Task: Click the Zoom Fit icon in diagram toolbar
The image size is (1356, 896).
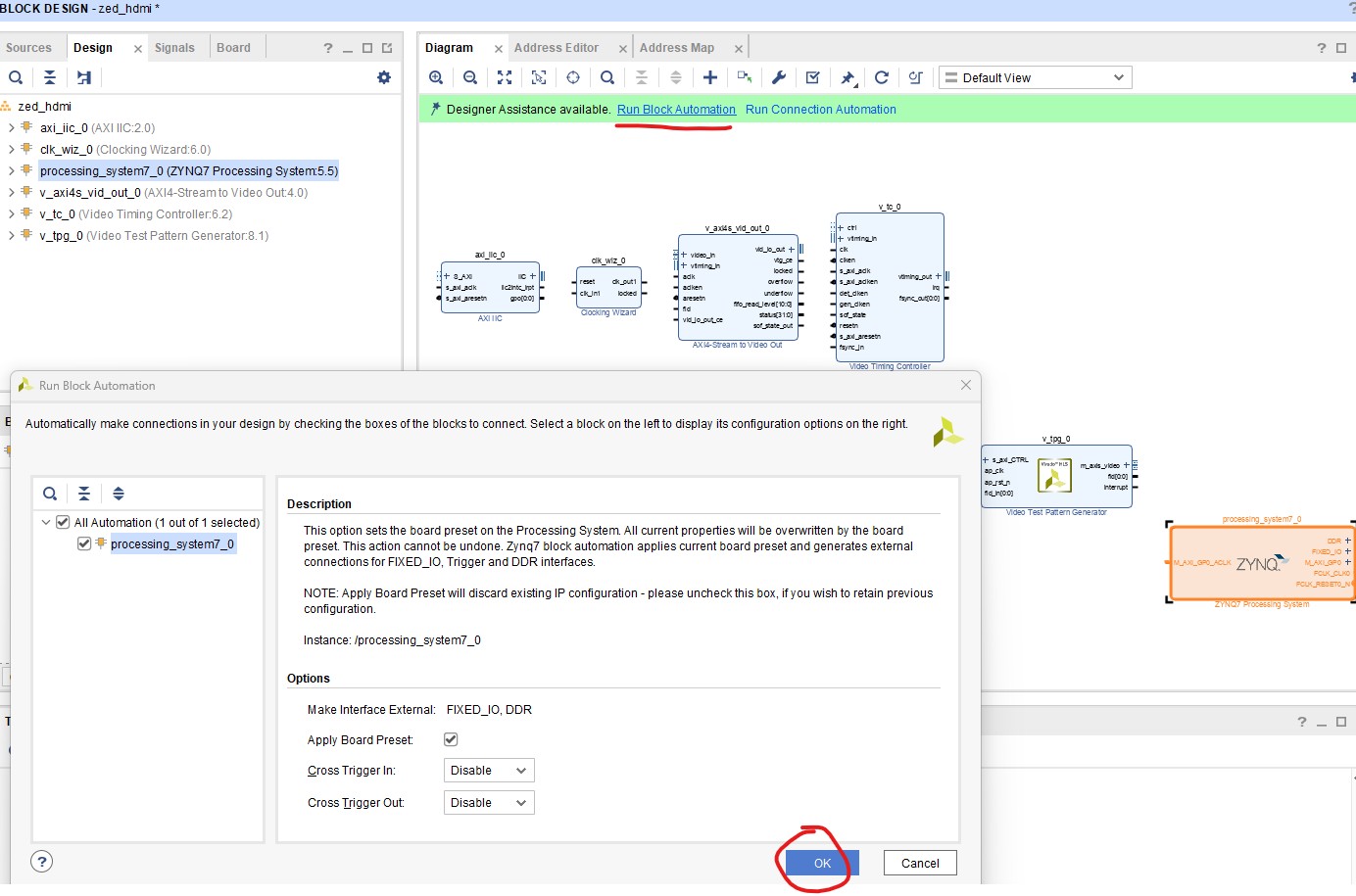Action: 505,77
